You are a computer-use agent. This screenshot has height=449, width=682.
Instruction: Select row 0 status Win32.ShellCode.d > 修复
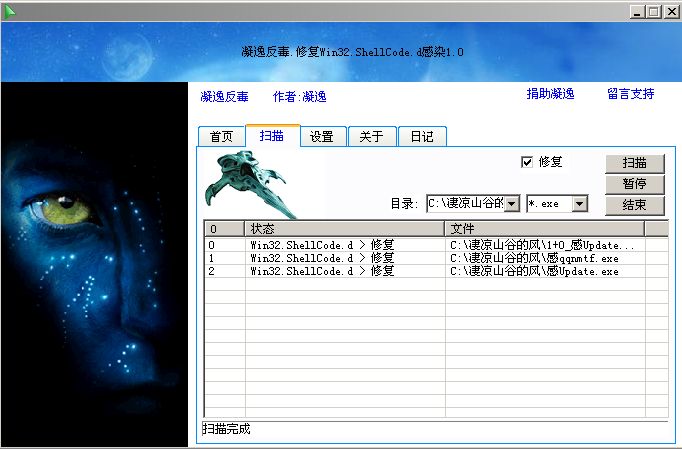coord(322,245)
